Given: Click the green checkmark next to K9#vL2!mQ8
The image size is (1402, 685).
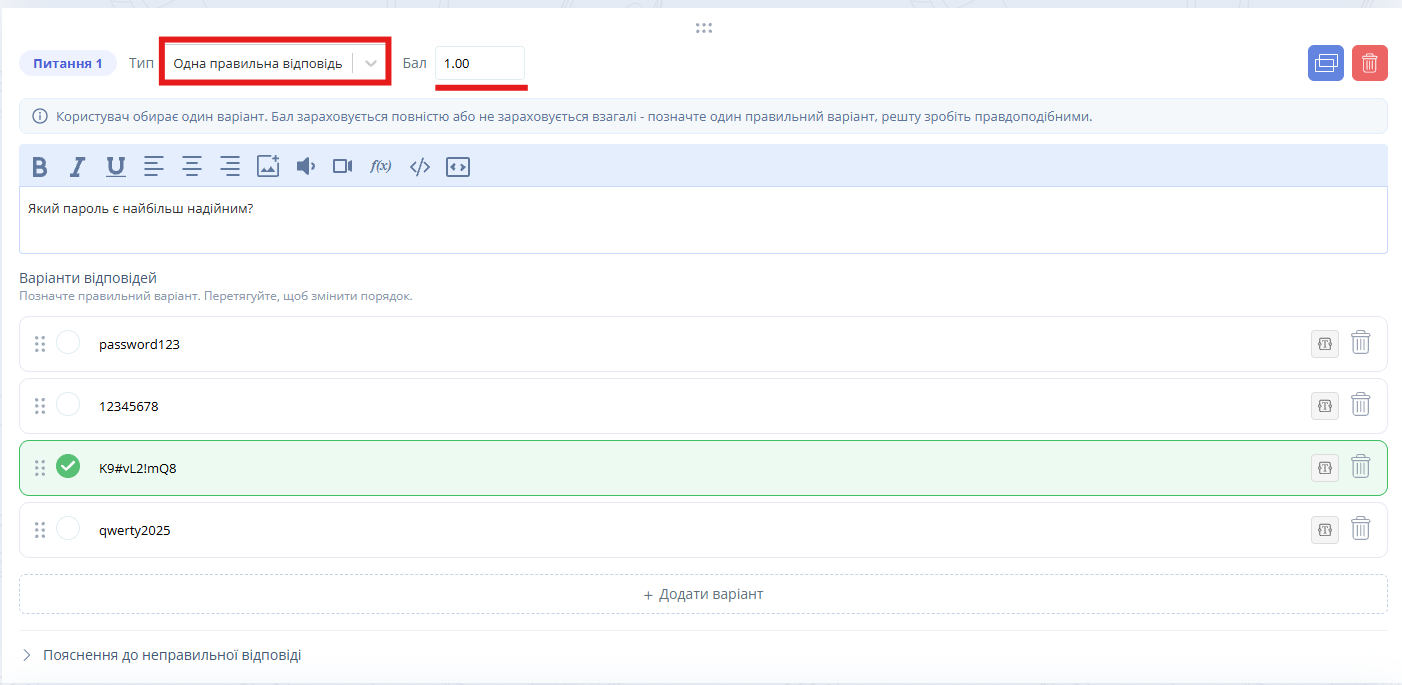Looking at the screenshot, I should [x=68, y=467].
